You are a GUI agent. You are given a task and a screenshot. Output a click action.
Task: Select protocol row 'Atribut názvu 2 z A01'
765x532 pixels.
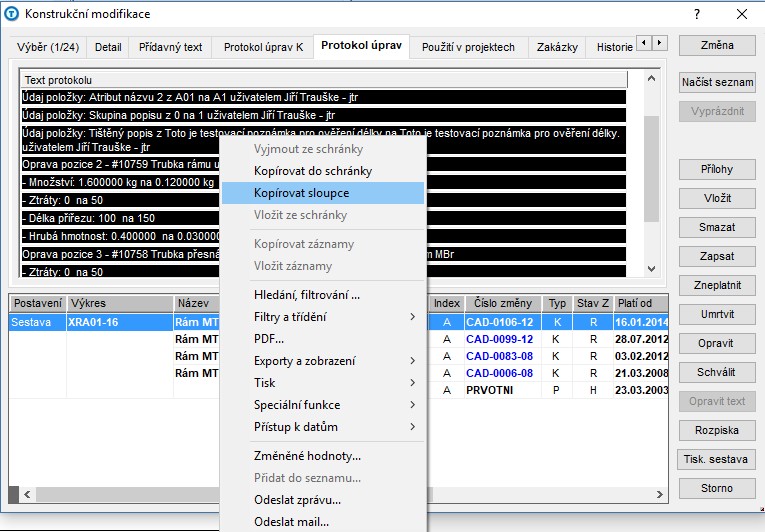(x=323, y=97)
